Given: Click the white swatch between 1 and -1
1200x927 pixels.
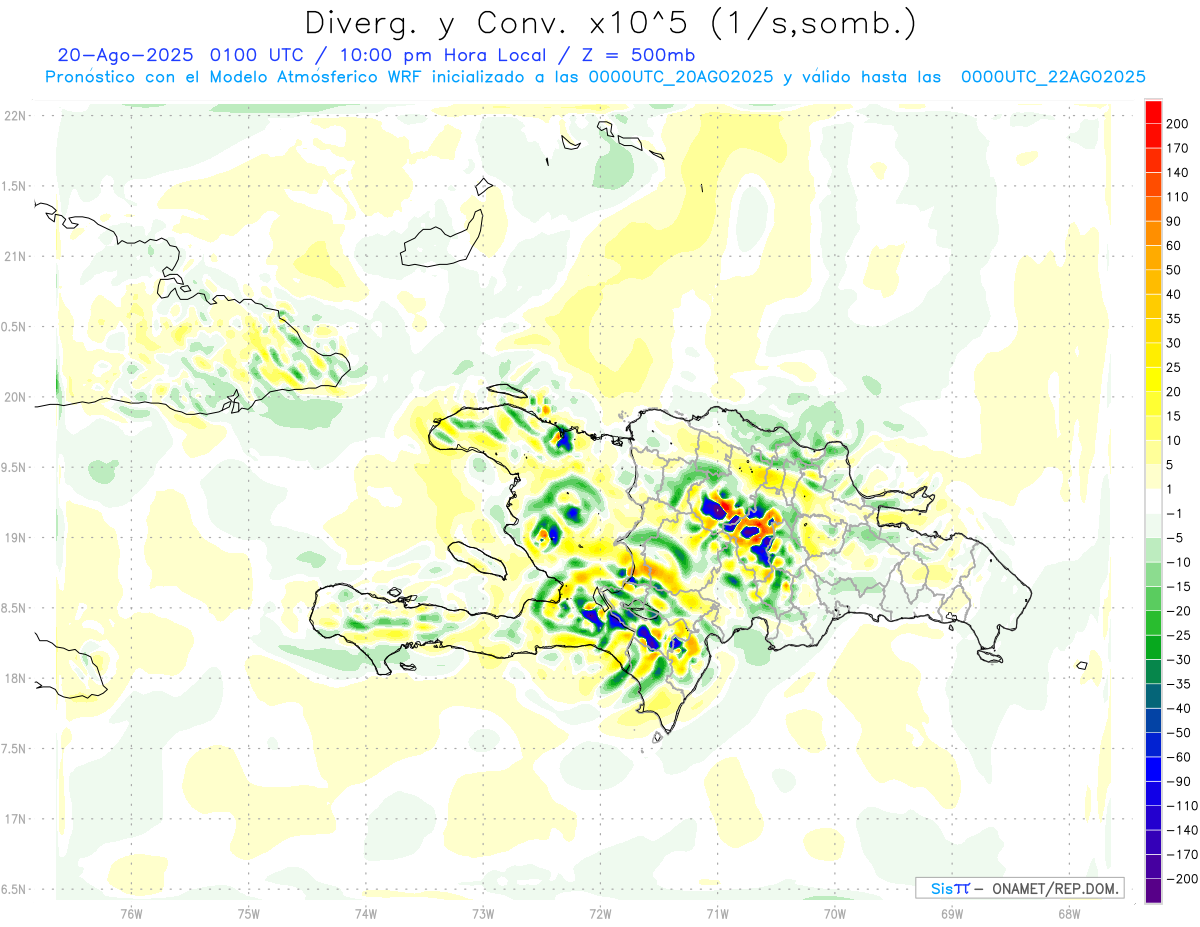Looking at the screenshot, I should (1154, 501).
